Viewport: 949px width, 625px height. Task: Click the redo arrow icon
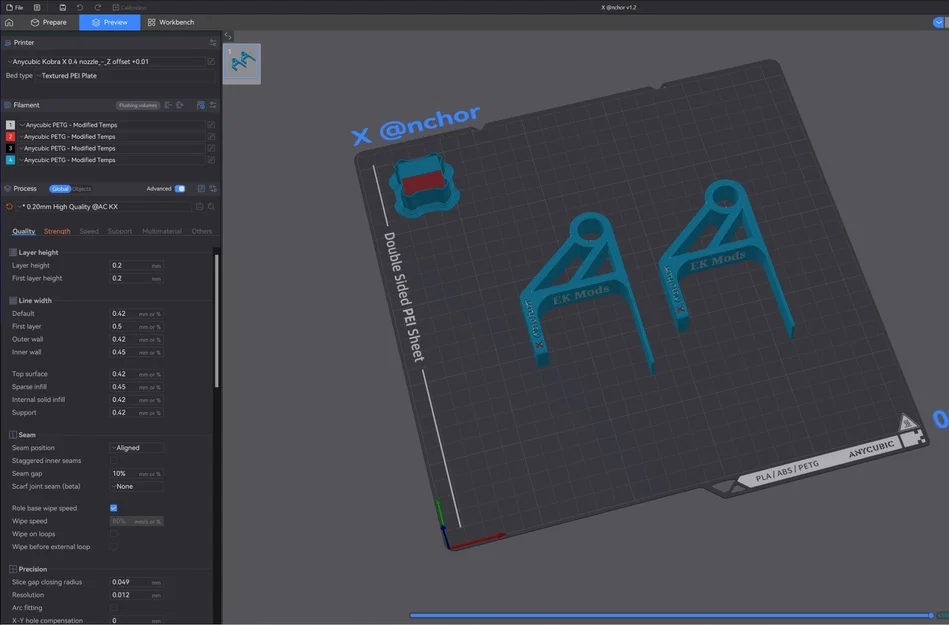point(97,7)
